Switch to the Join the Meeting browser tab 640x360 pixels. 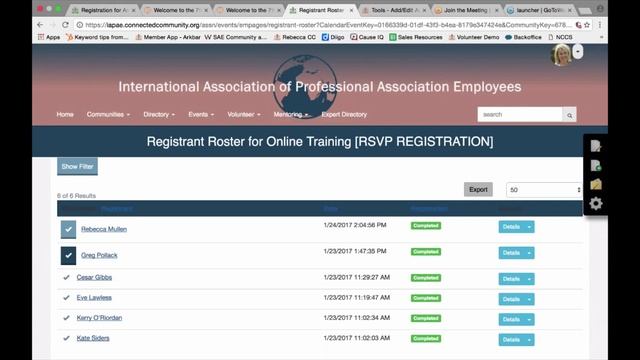click(466, 10)
